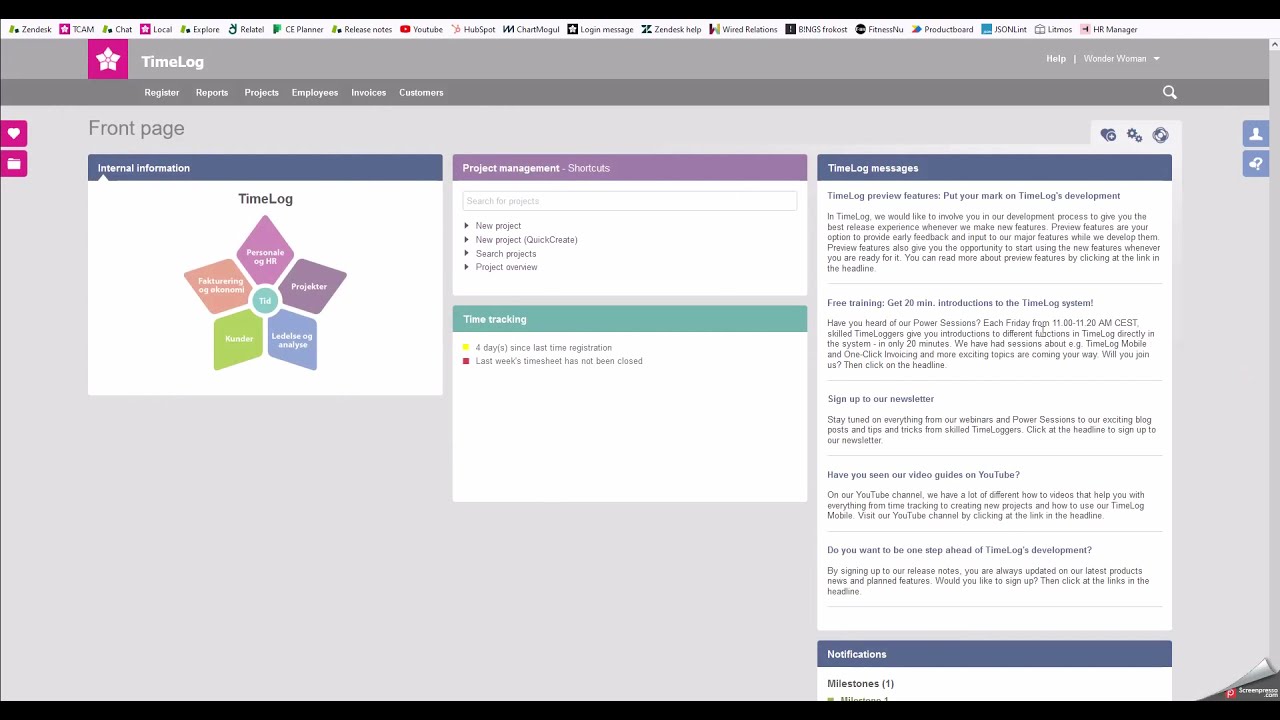Screen dimensions: 1280x720
Task: Open Youtube bookmark
Action: (x=421, y=29)
